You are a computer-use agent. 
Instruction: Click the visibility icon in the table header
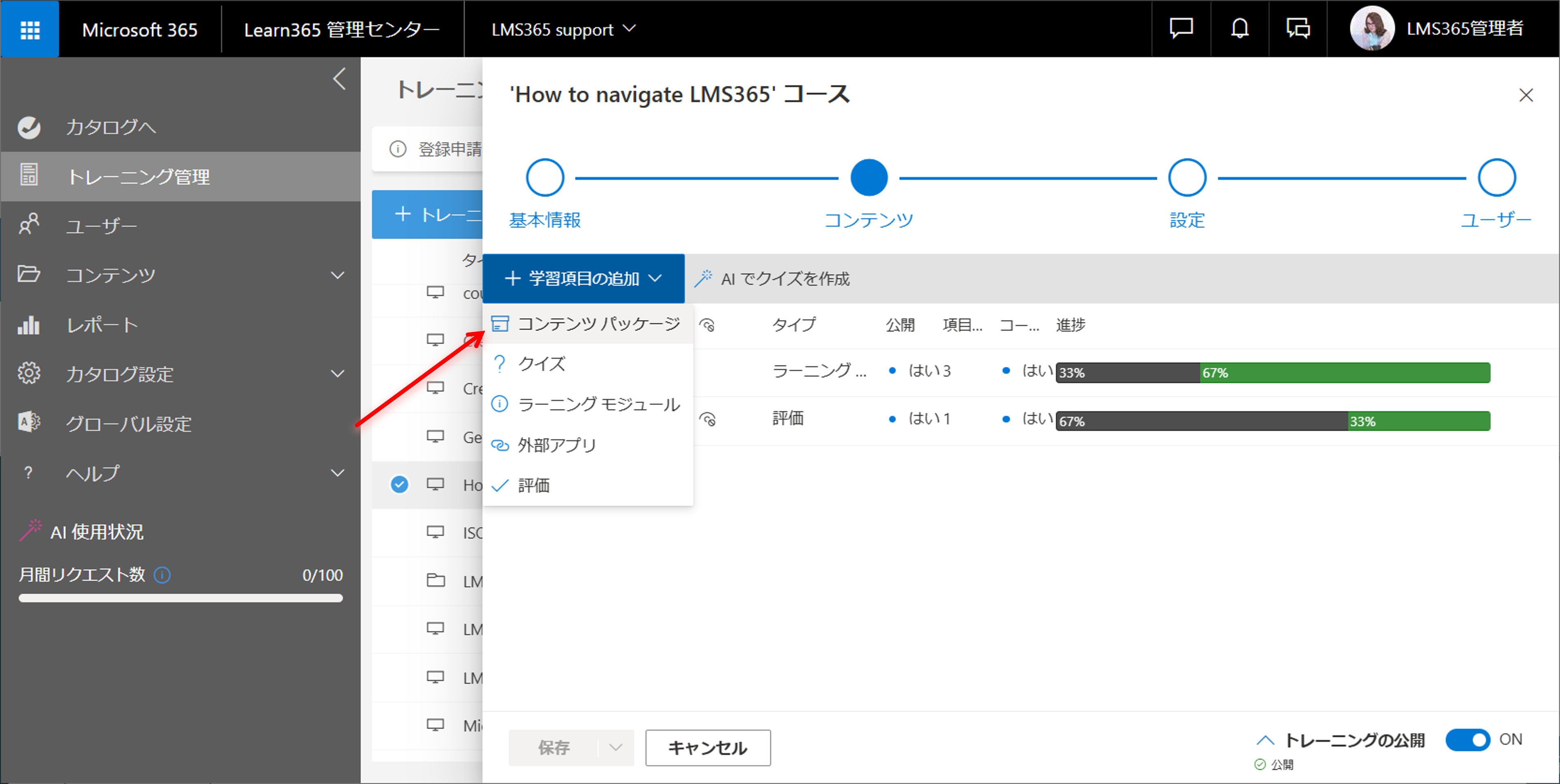pyautogui.click(x=707, y=325)
